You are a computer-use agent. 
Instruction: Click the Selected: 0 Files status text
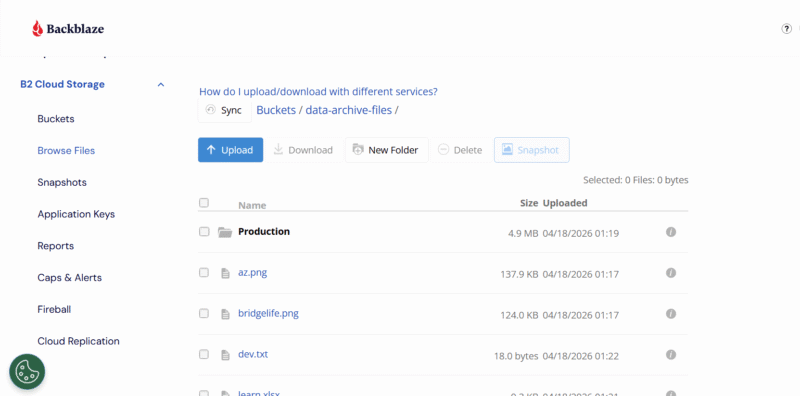[x=636, y=180]
